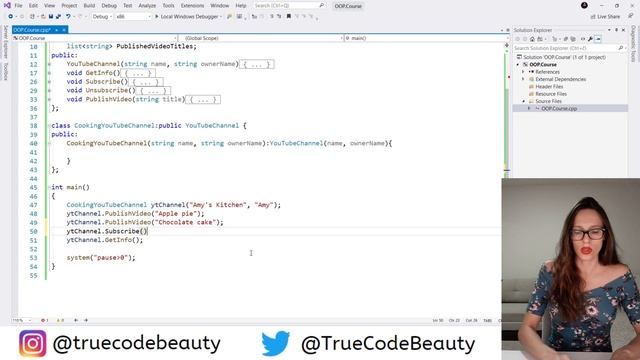Click the Home icon in Solution Explorer

(532, 39)
